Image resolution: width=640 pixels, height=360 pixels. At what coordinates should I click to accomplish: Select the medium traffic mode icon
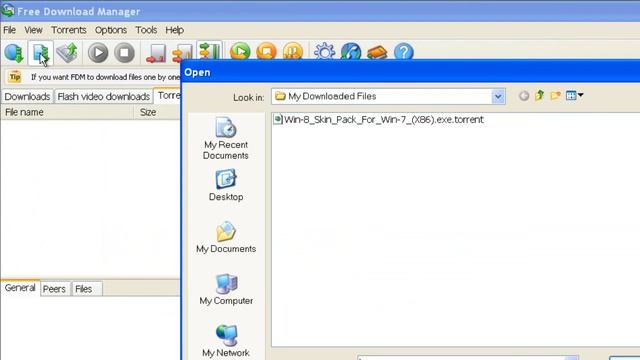click(x=182, y=53)
